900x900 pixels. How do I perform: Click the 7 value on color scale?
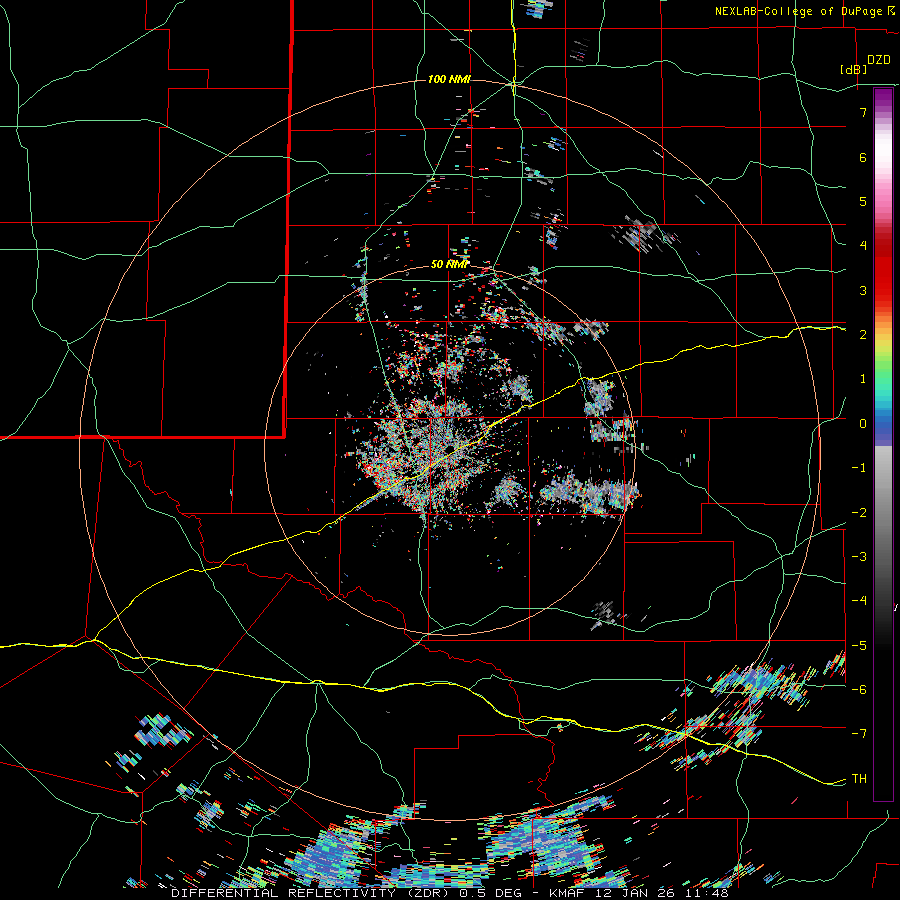click(863, 112)
